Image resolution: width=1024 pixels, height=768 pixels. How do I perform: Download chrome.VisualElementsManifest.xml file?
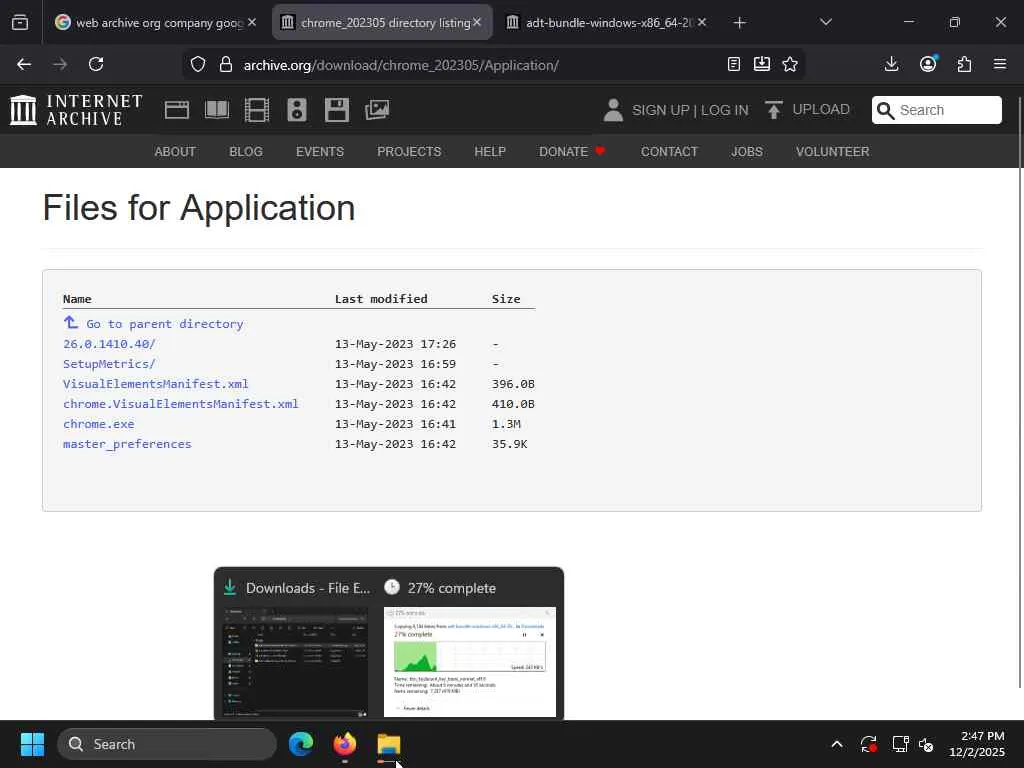click(x=180, y=404)
